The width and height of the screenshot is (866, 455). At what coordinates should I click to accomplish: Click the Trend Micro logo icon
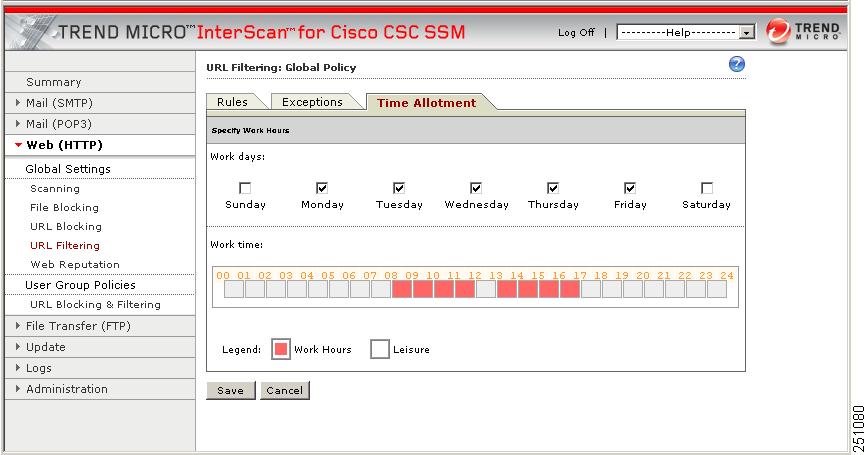tap(778, 31)
